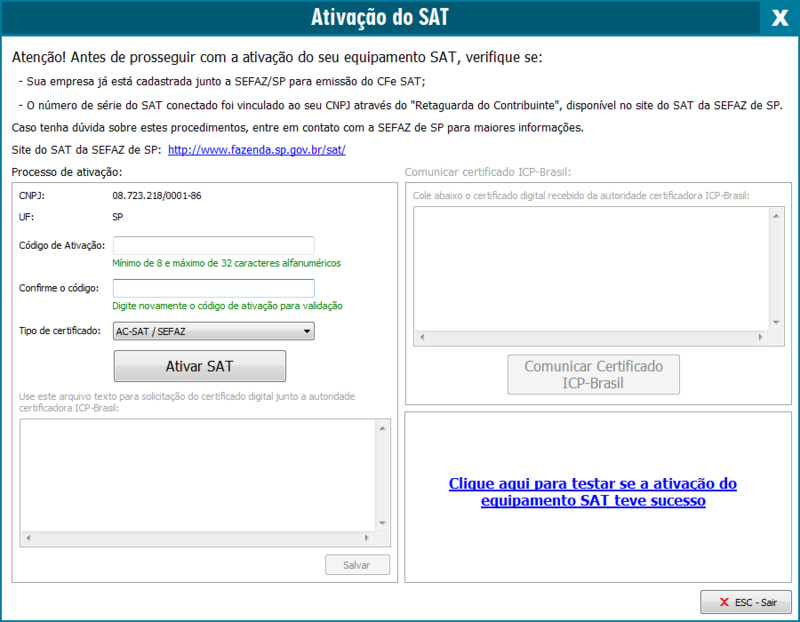
Task: Click Comunicar Certificado ICP-Brasil button
Action: (593, 375)
